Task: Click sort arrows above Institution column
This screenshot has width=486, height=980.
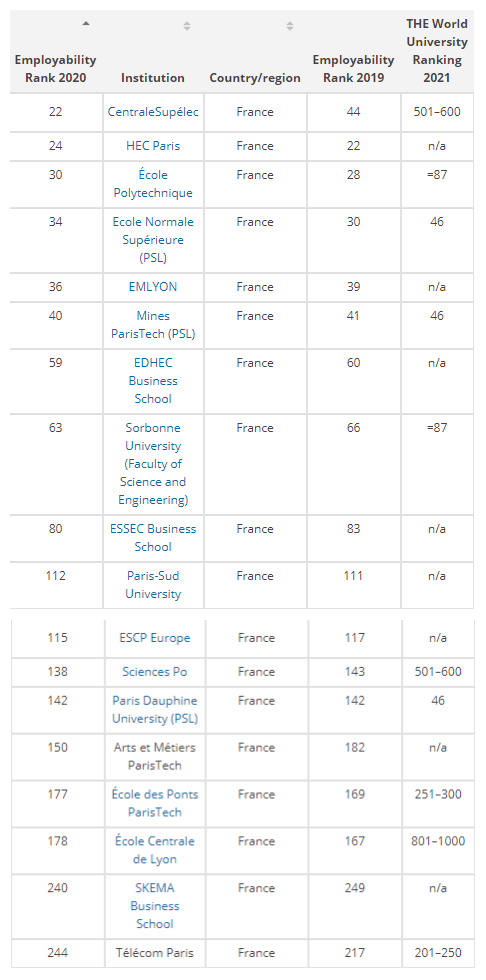Action: (186, 26)
